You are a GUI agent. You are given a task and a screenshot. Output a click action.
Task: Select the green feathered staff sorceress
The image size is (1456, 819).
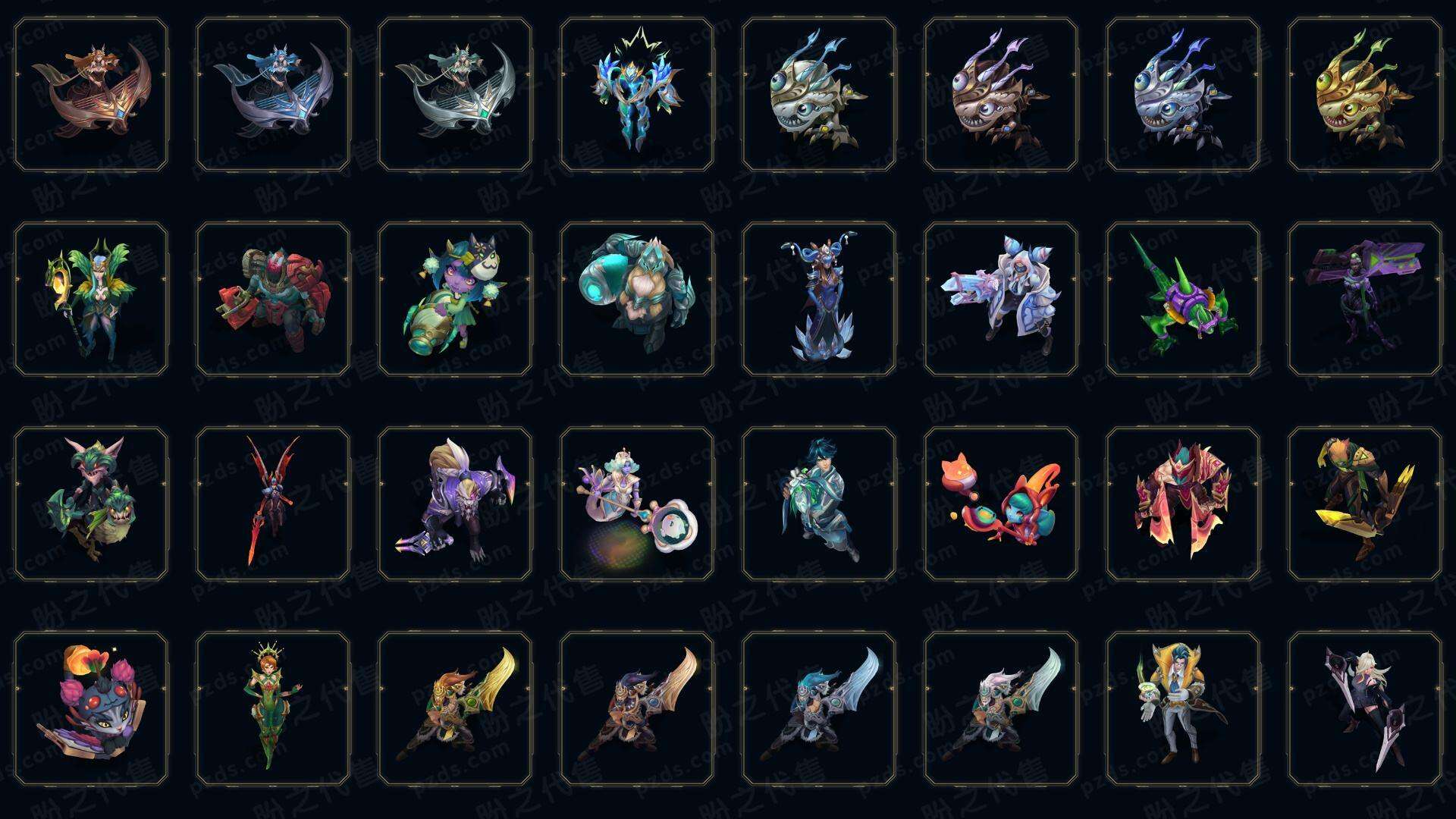point(91,299)
